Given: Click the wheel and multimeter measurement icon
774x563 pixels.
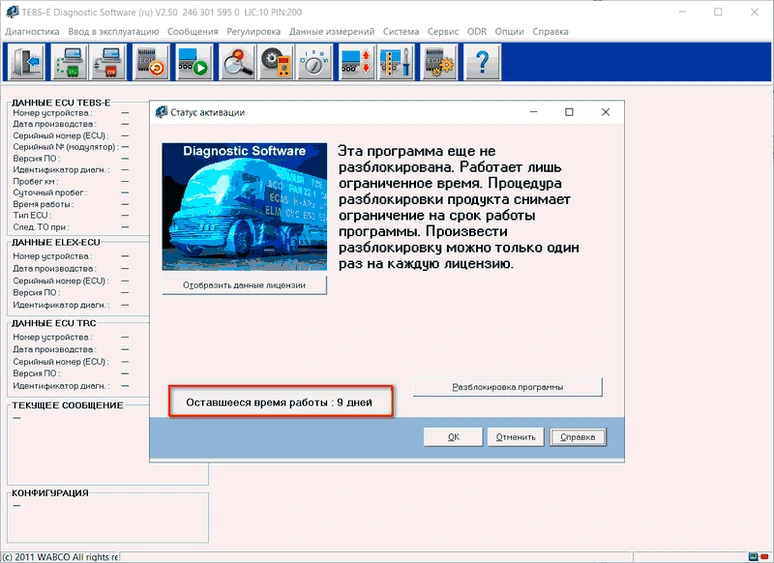Looking at the screenshot, I should coord(275,62).
